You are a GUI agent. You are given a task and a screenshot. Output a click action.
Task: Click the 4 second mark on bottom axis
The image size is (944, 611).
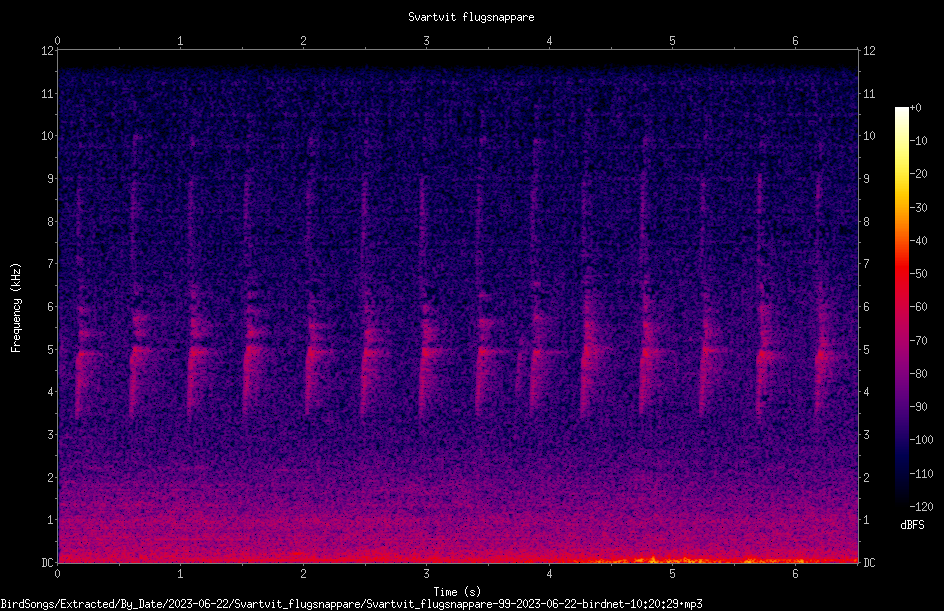tap(549, 574)
